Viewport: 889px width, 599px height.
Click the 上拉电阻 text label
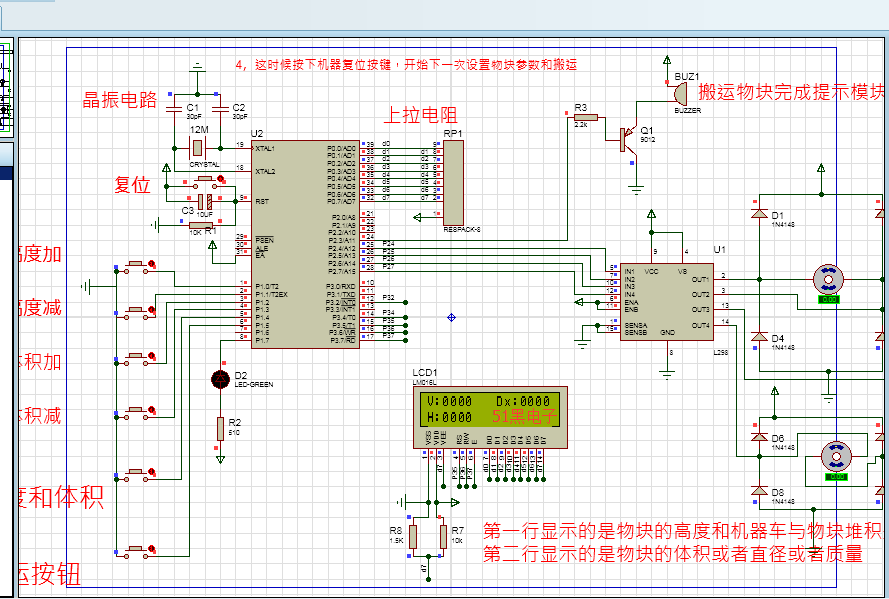click(420, 115)
